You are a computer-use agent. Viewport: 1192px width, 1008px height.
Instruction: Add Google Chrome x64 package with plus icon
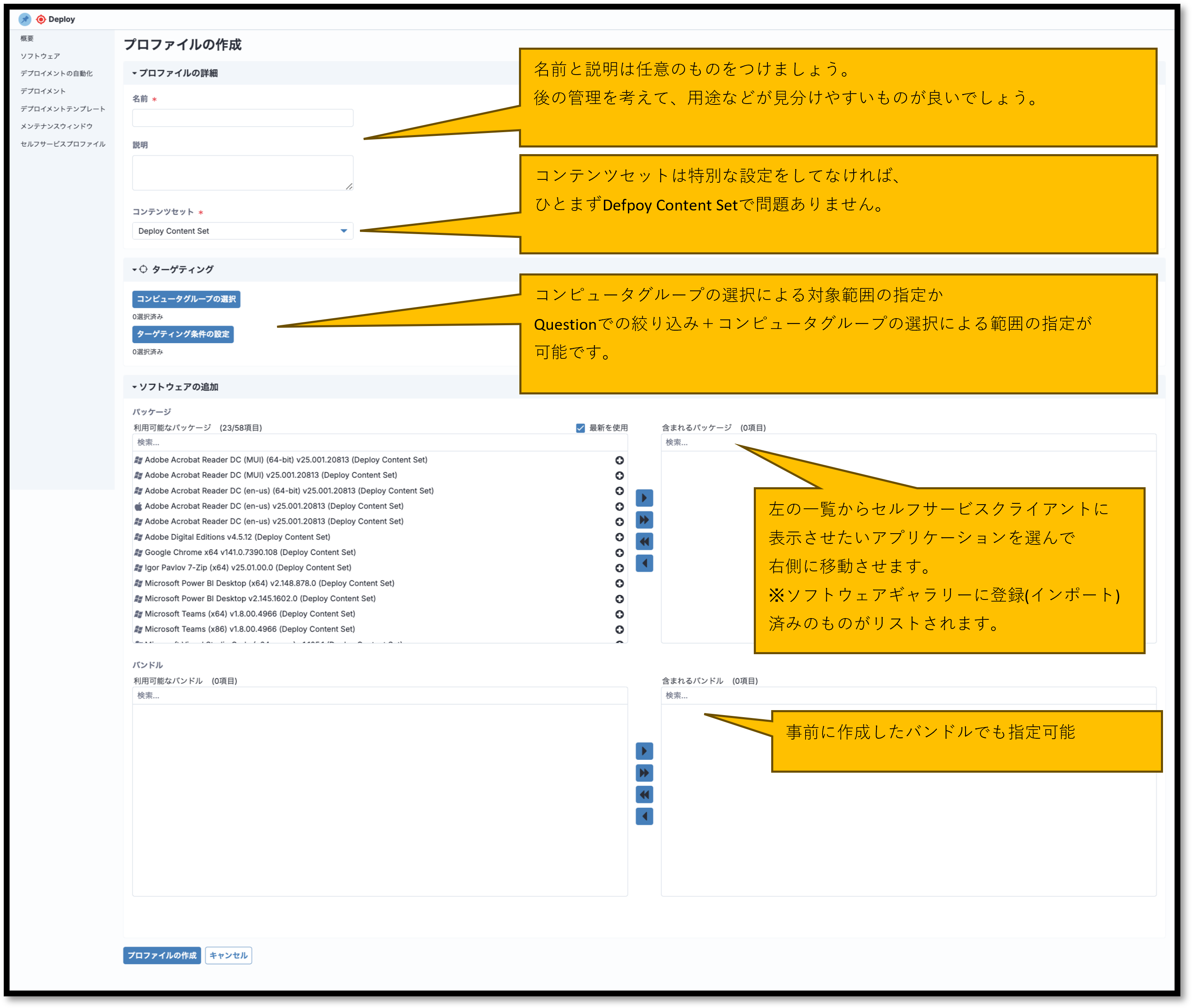point(619,553)
